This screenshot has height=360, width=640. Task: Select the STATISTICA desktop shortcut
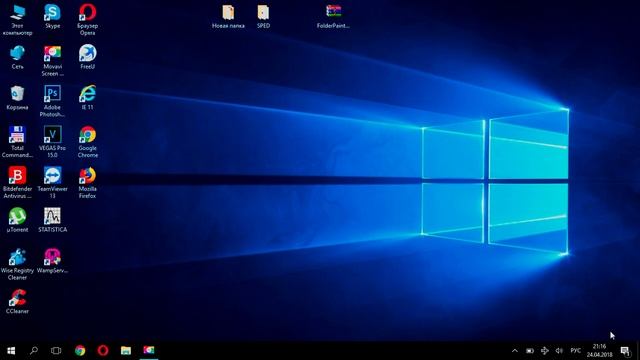52,220
